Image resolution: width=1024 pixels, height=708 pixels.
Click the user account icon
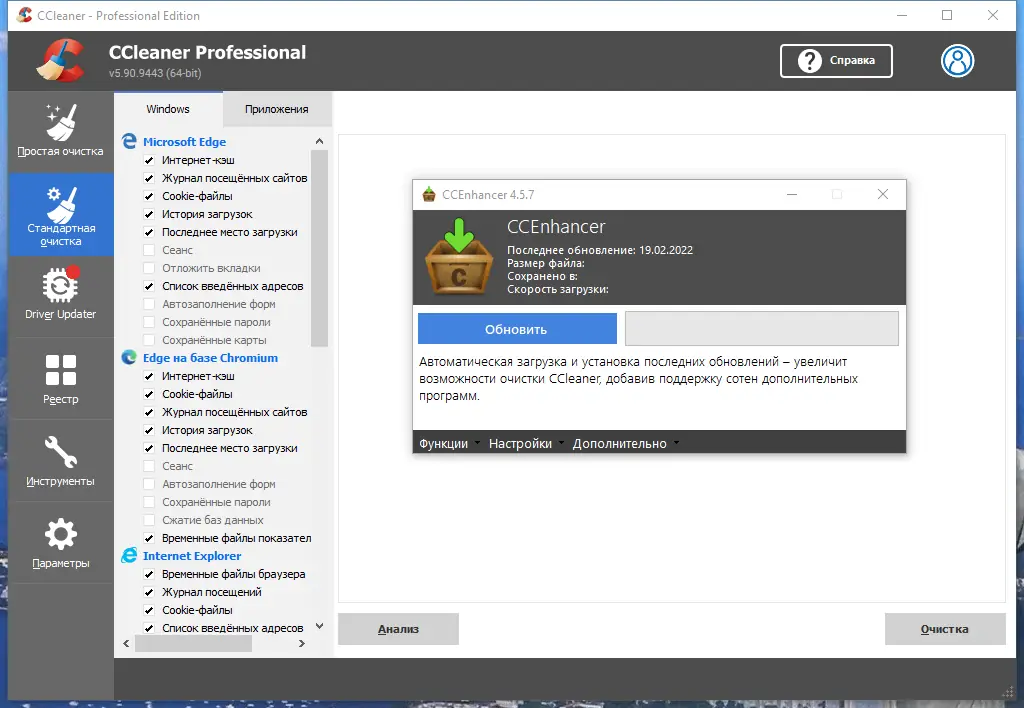957,61
